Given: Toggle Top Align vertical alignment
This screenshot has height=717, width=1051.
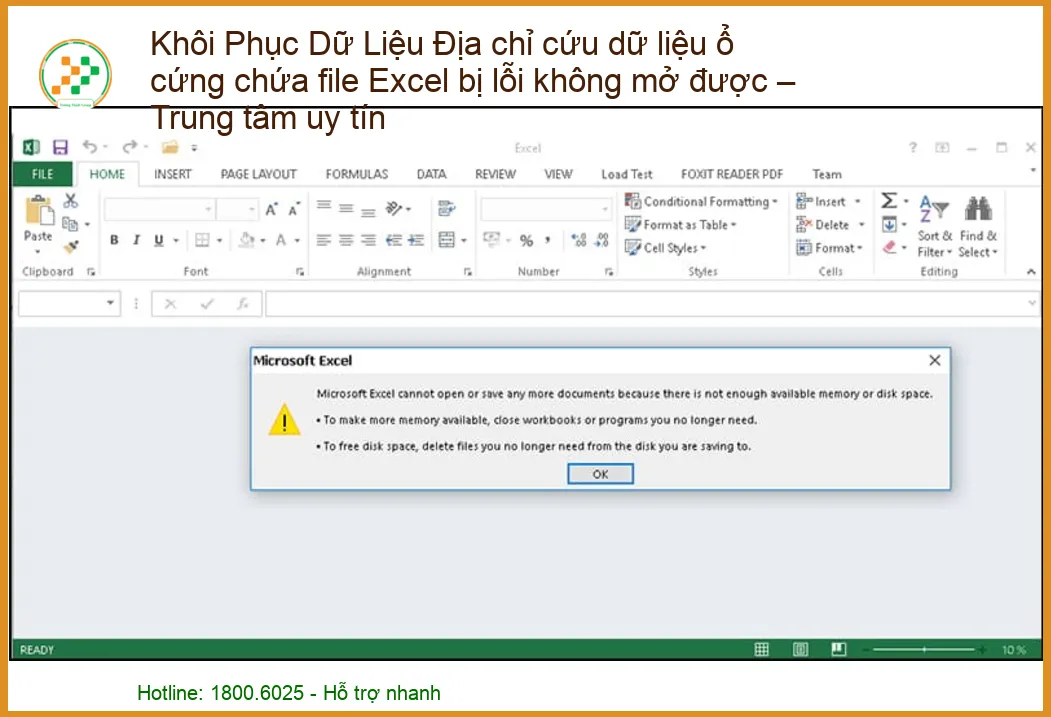Looking at the screenshot, I should pos(324,205).
